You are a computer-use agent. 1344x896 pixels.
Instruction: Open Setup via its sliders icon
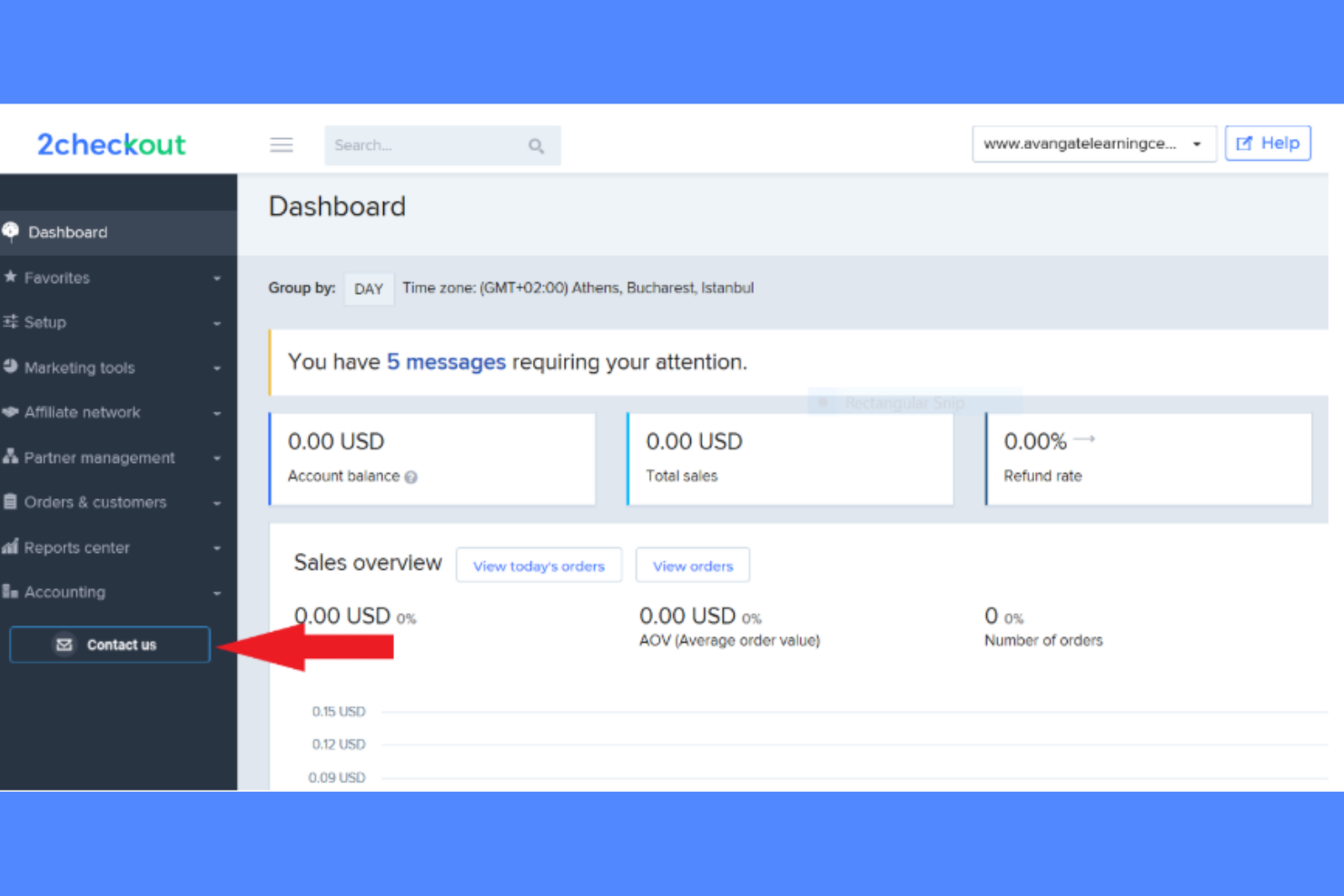12,321
